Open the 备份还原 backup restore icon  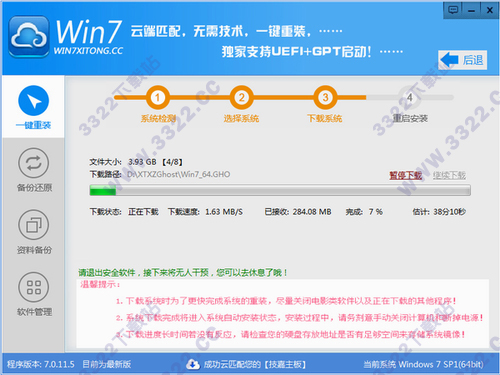tap(34, 163)
